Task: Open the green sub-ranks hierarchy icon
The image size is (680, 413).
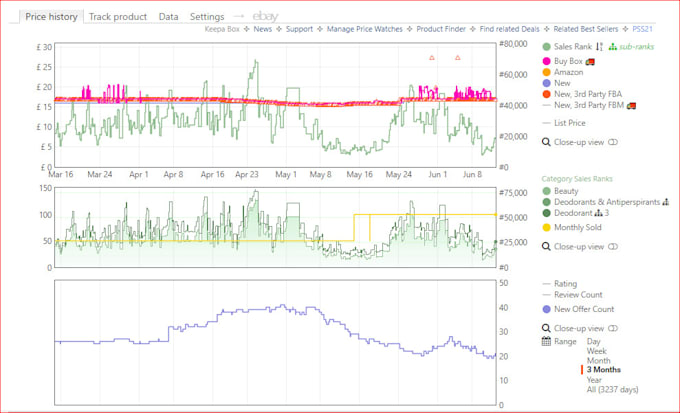Action: pyautogui.click(x=613, y=47)
